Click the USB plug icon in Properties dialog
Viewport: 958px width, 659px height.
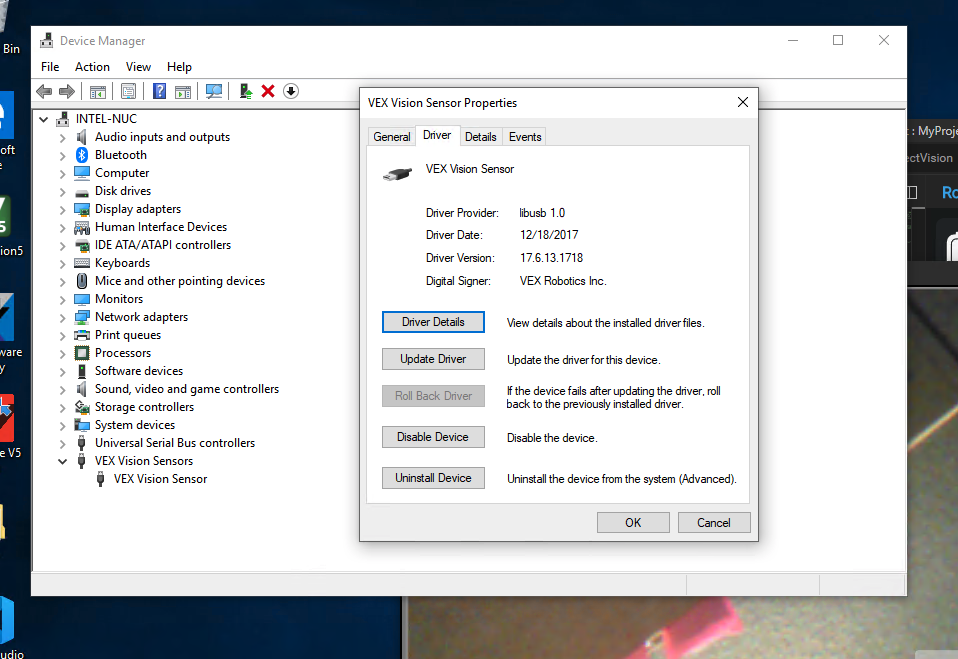tap(397, 174)
